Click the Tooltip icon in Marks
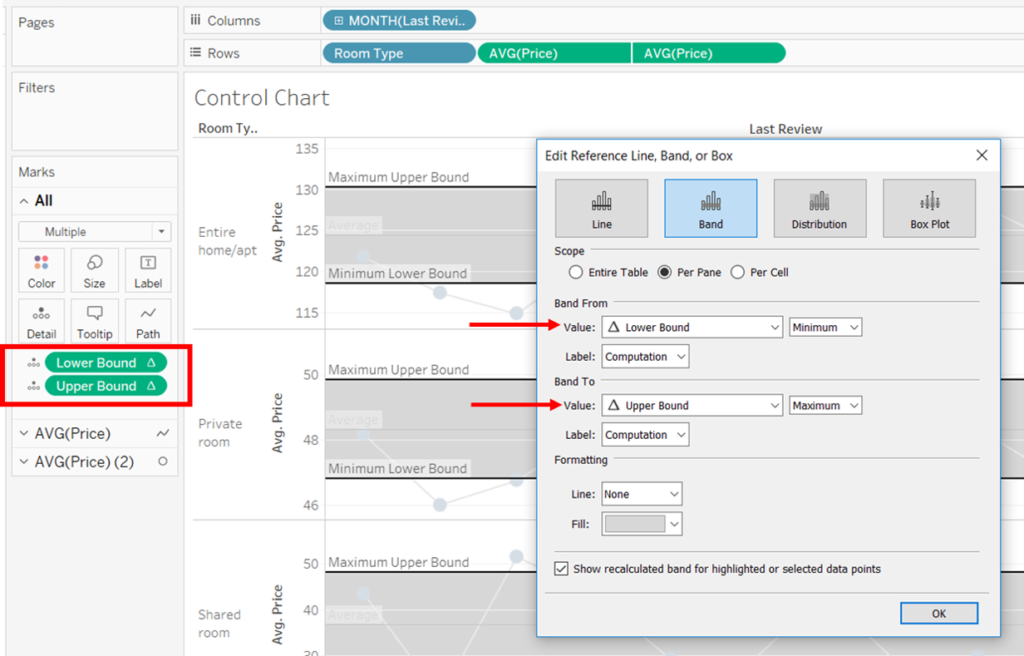The image size is (1024, 656). (x=94, y=320)
